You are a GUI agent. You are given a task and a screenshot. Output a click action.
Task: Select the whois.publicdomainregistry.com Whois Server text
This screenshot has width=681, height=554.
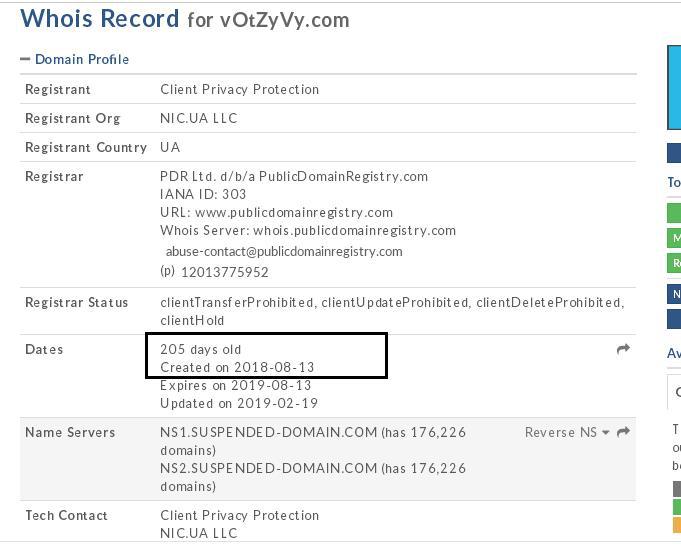(354, 230)
